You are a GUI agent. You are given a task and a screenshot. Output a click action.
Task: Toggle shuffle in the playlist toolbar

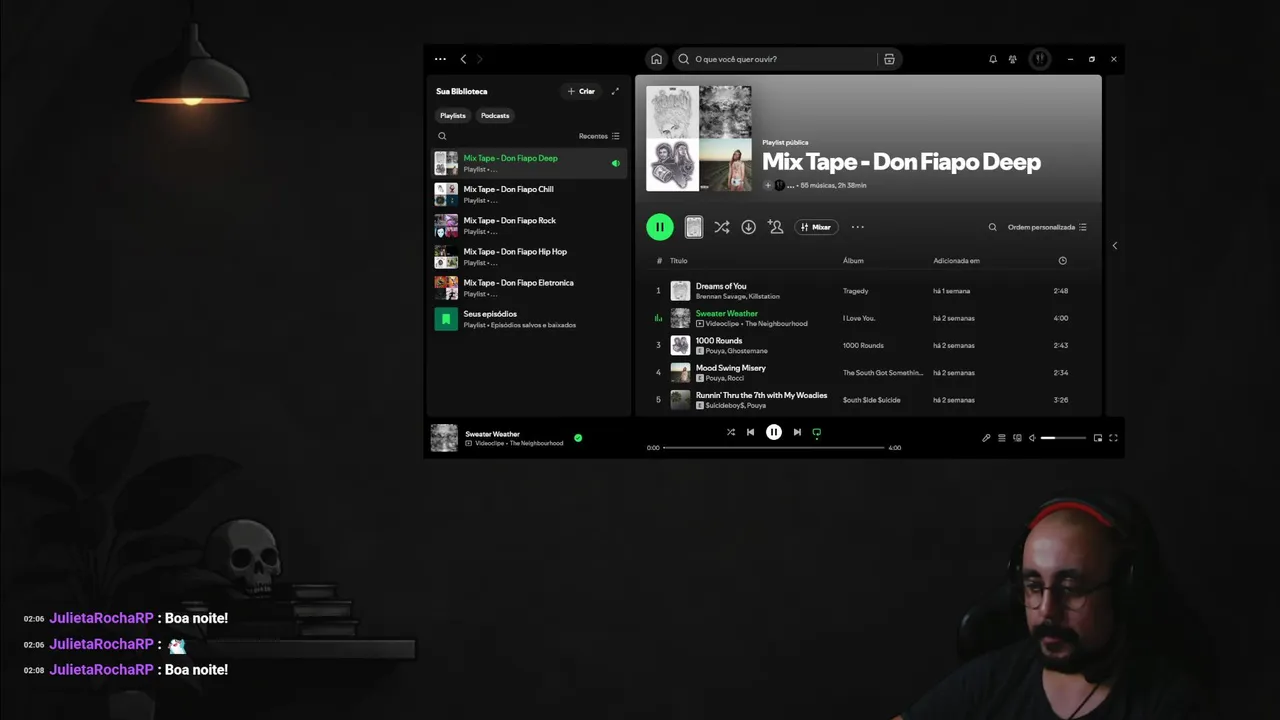pyautogui.click(x=721, y=227)
